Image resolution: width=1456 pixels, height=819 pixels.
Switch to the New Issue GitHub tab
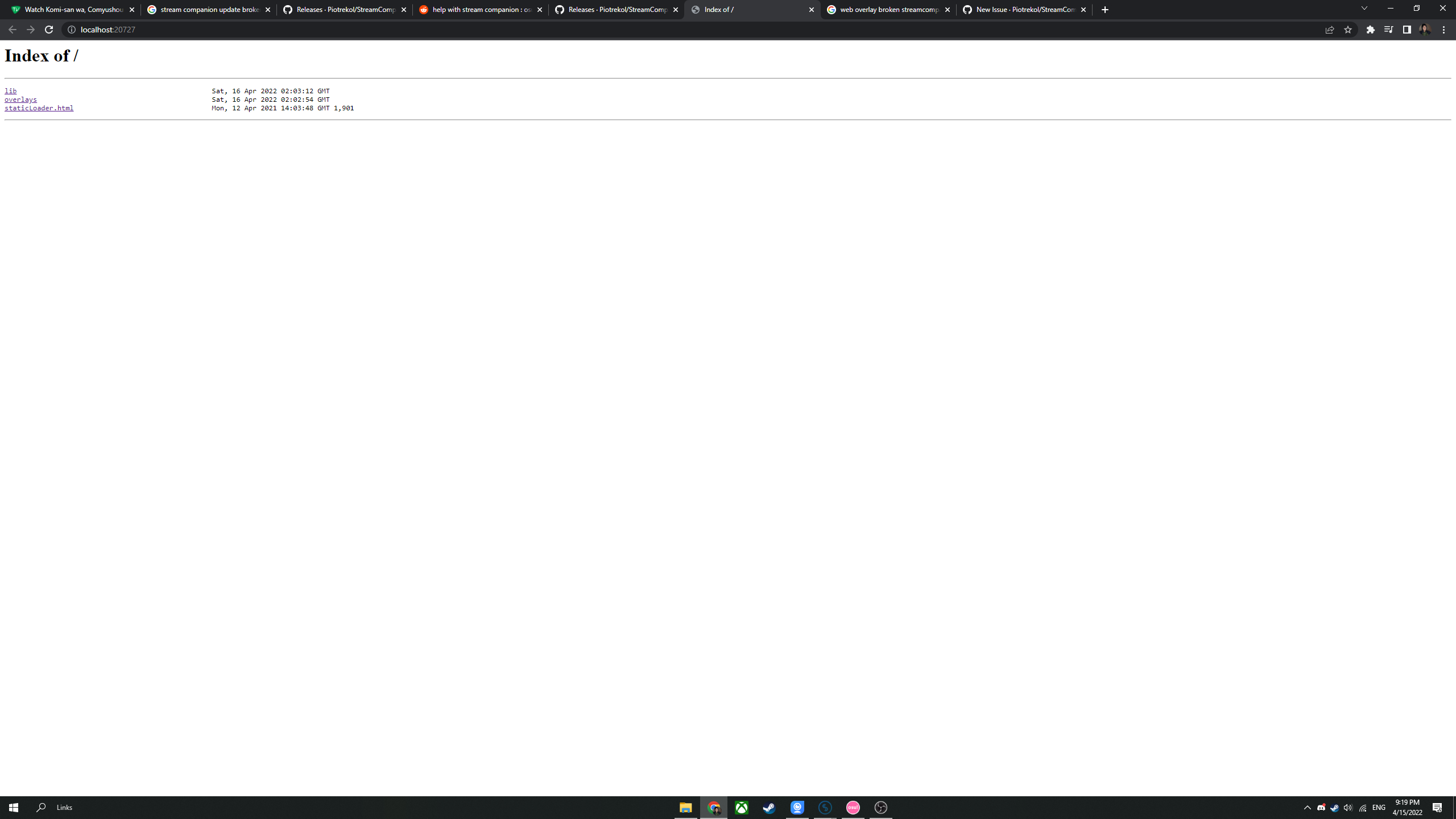click(x=1024, y=9)
